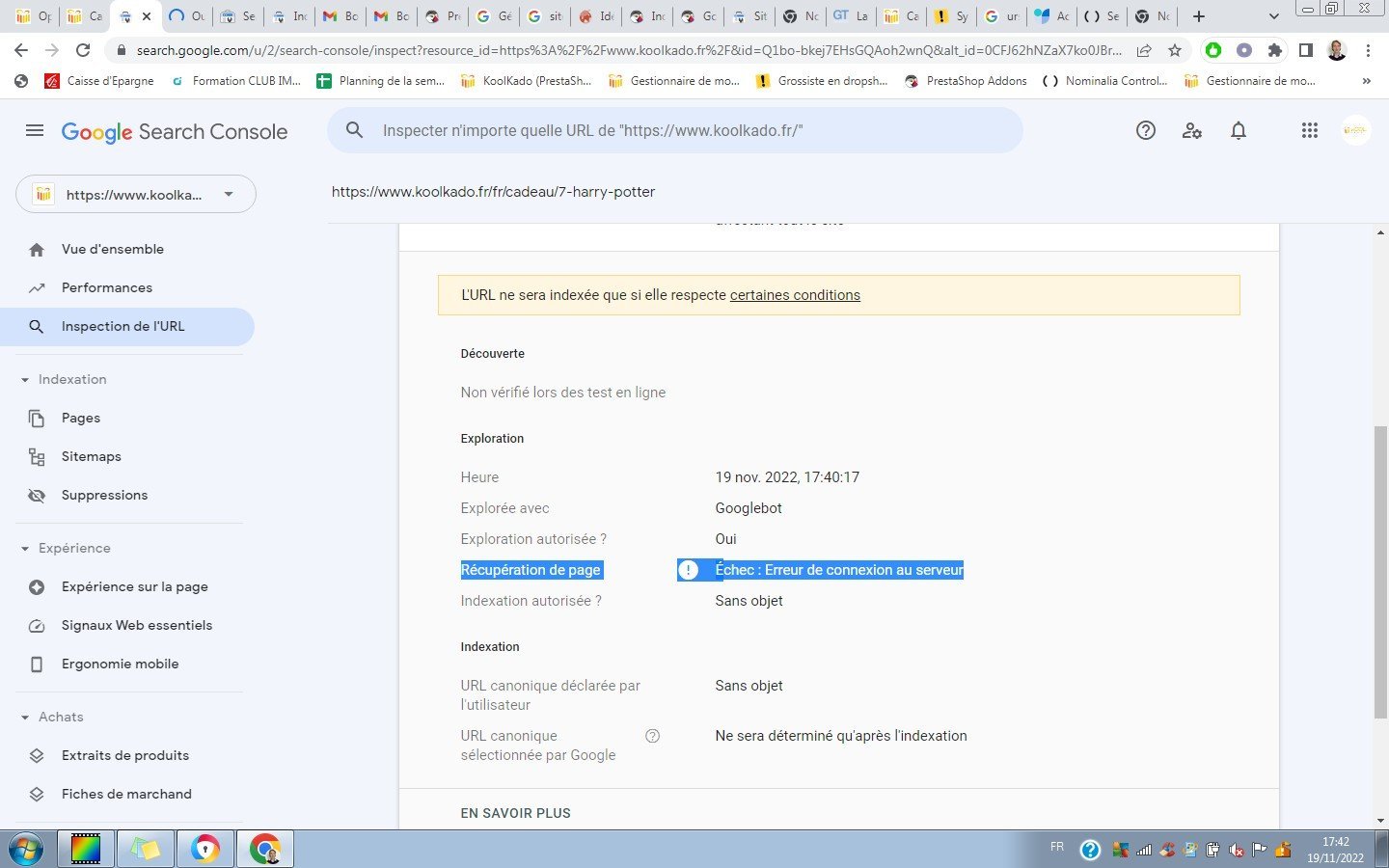Switch to the "Ide" browser tab
This screenshot has width=1389, height=868.
[x=596, y=16]
